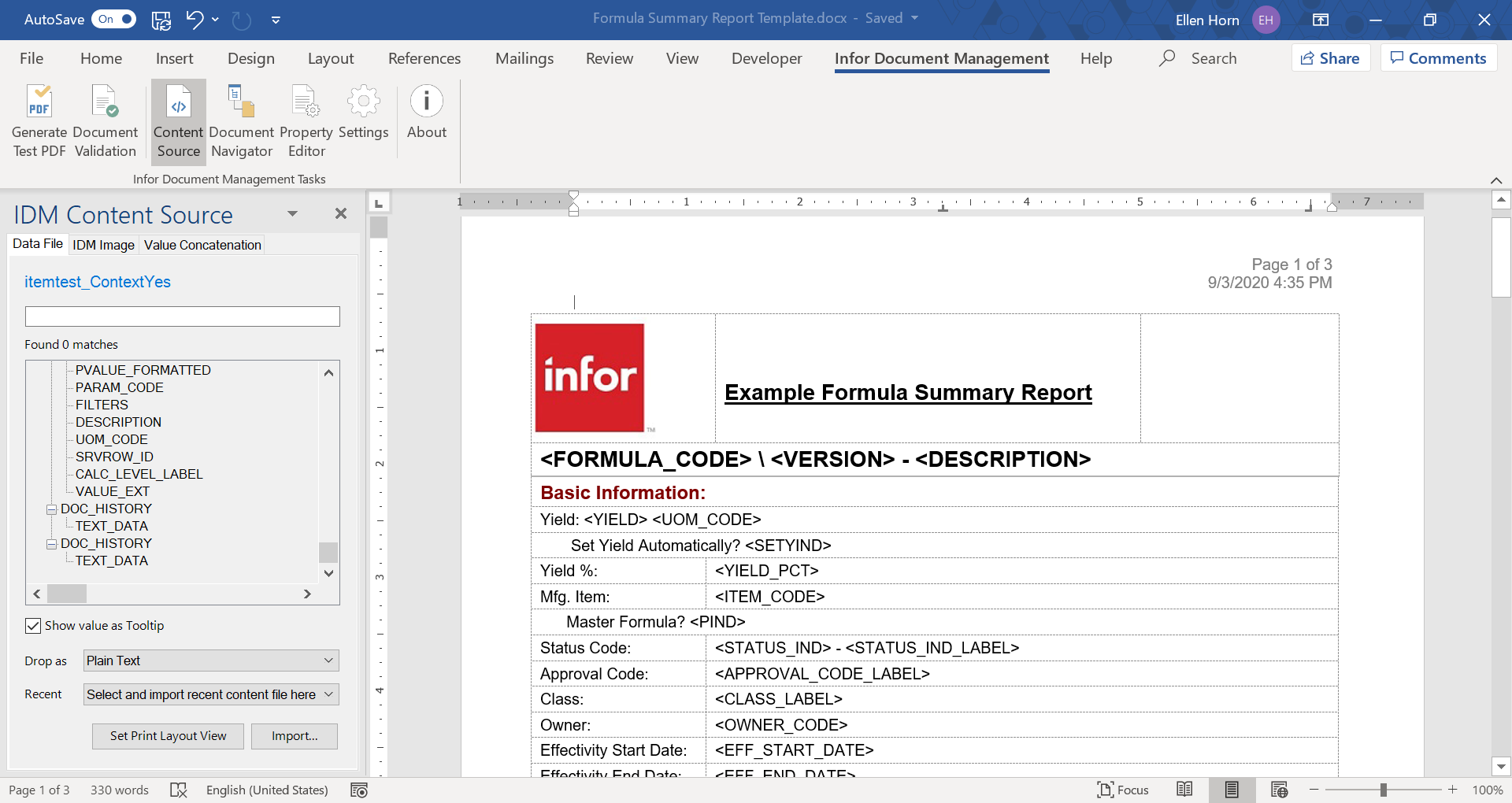Open the Property Editor

click(x=306, y=122)
